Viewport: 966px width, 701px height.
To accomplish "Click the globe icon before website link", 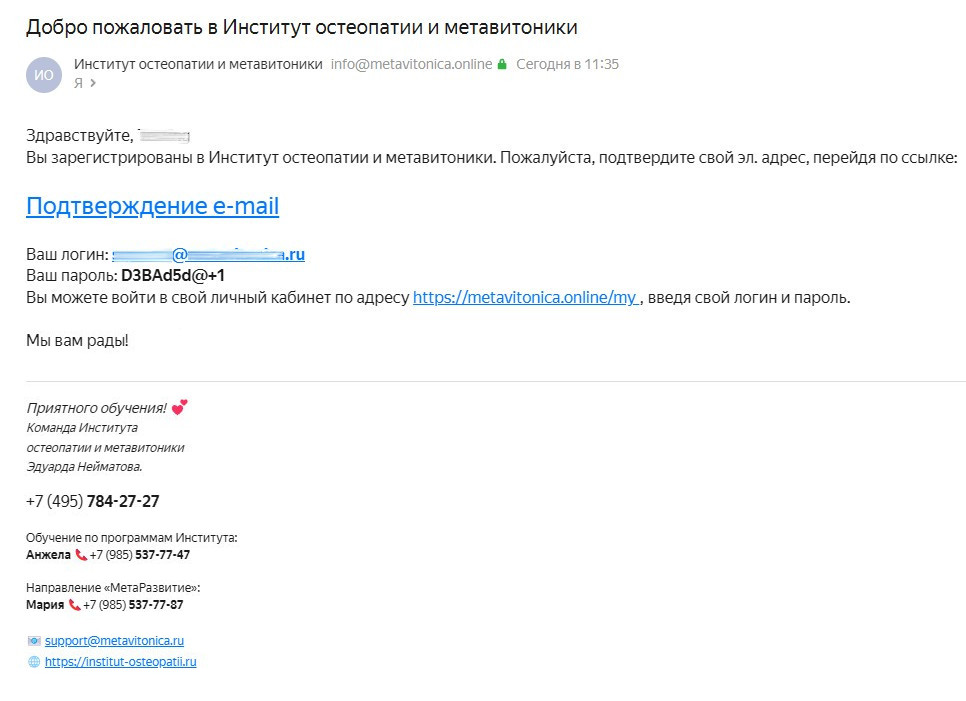I will 34,662.
